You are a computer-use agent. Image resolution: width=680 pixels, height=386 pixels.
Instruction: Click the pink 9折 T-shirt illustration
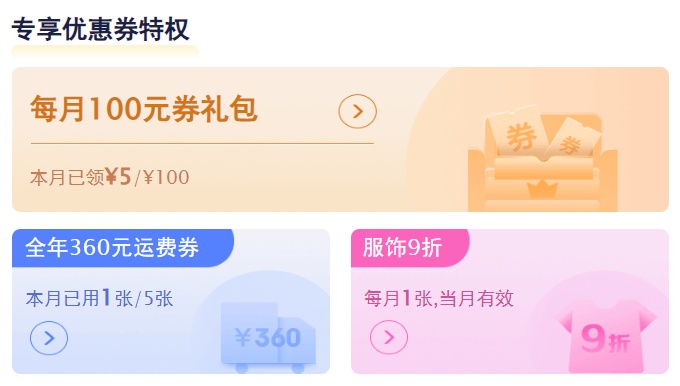pos(605,336)
